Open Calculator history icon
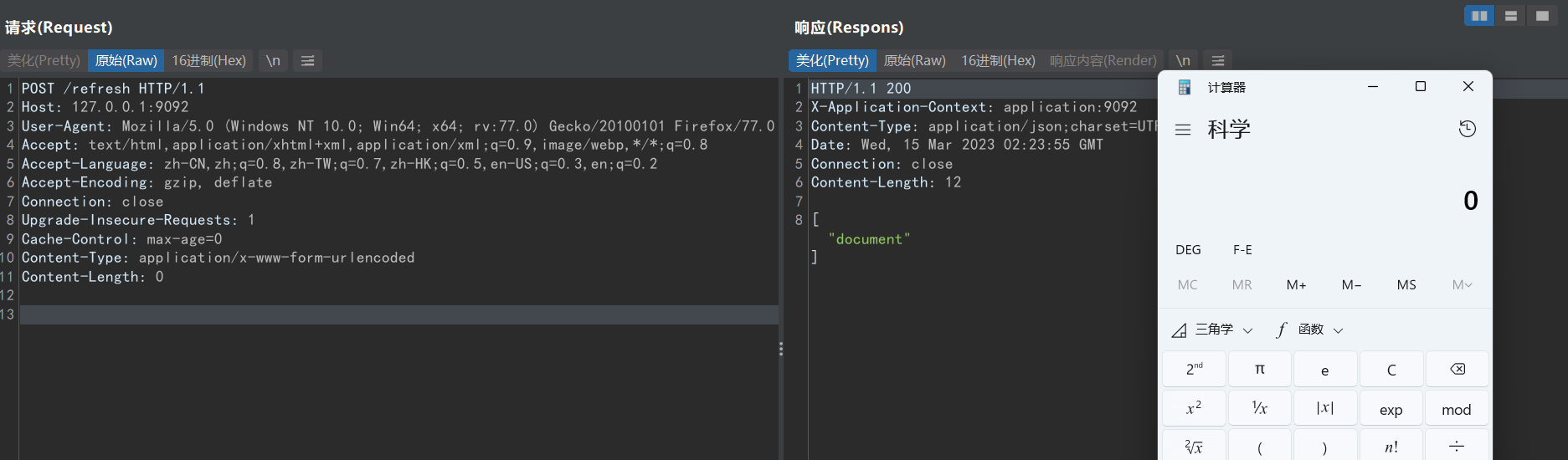The width and height of the screenshot is (1568, 460). pos(1468,129)
